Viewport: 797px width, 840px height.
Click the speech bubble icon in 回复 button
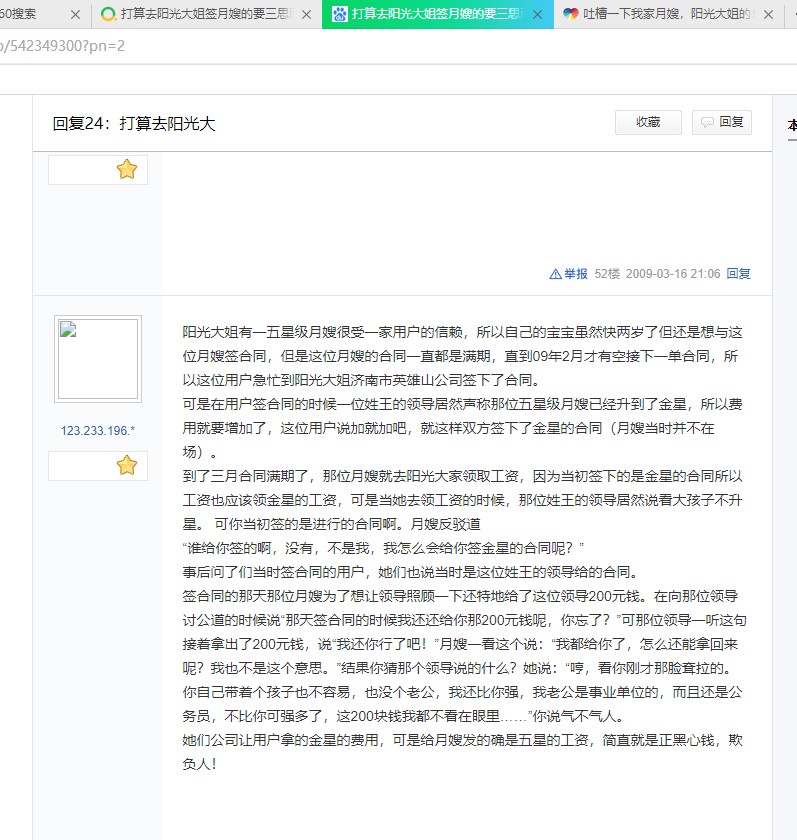coord(707,122)
